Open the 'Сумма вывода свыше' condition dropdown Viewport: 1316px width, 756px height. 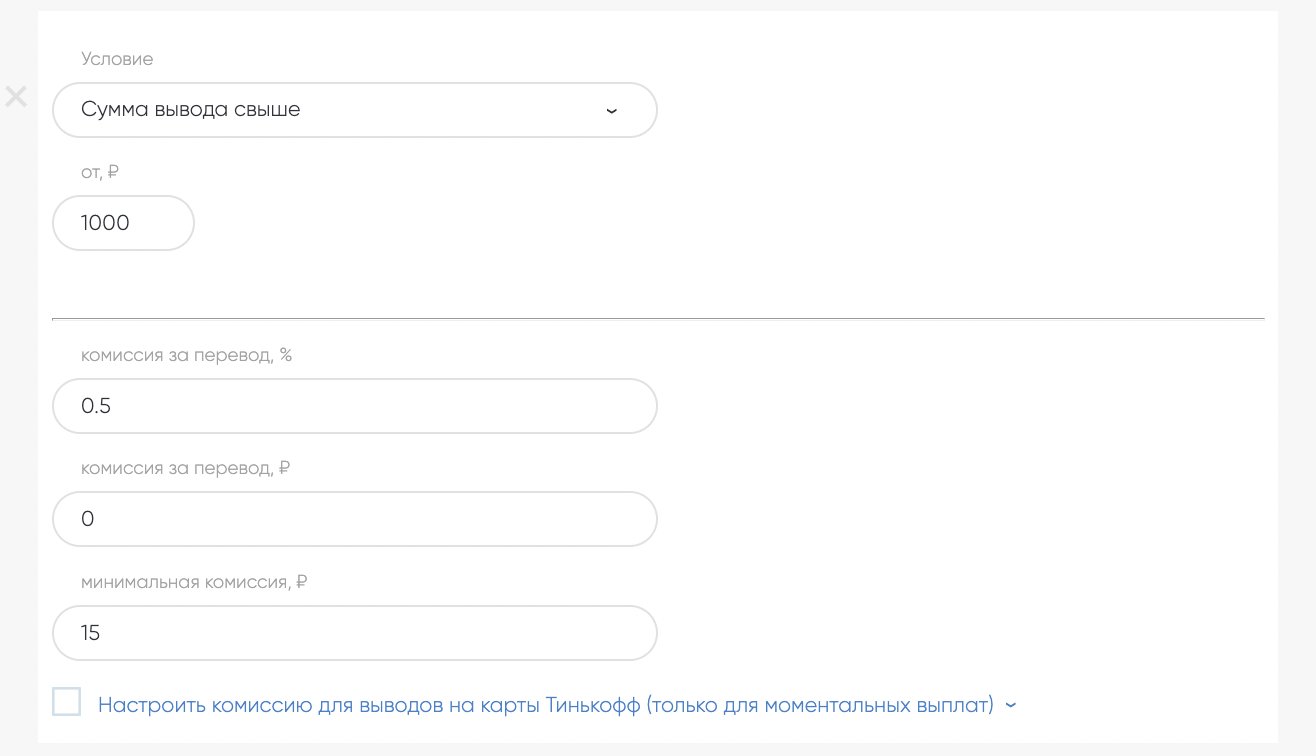point(354,110)
